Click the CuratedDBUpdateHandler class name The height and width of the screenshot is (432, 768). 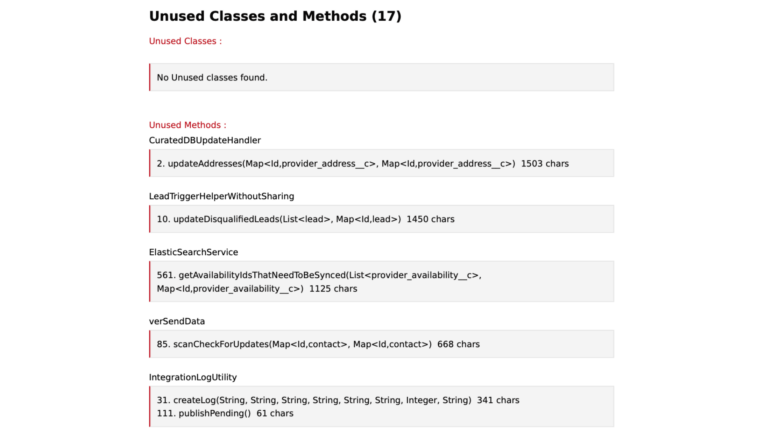pos(204,140)
